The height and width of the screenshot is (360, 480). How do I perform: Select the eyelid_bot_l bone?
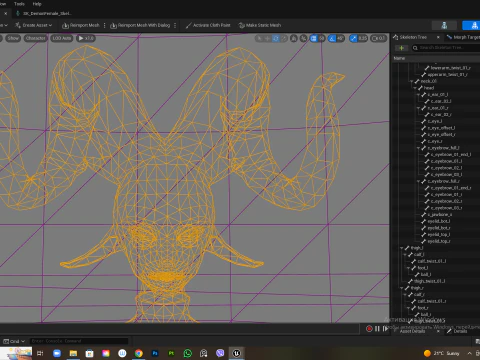coord(438,221)
